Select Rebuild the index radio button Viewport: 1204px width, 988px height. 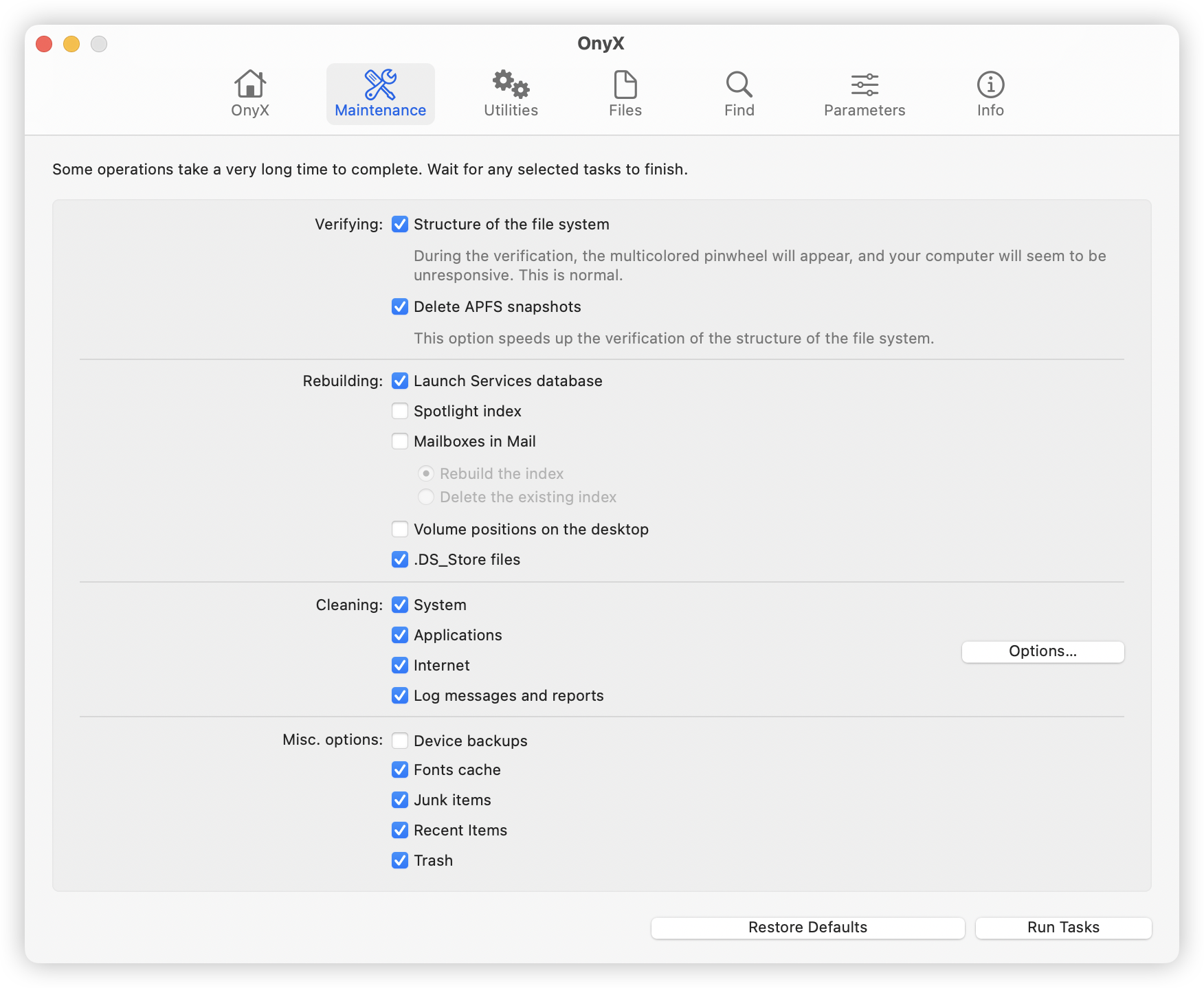pyautogui.click(x=426, y=473)
